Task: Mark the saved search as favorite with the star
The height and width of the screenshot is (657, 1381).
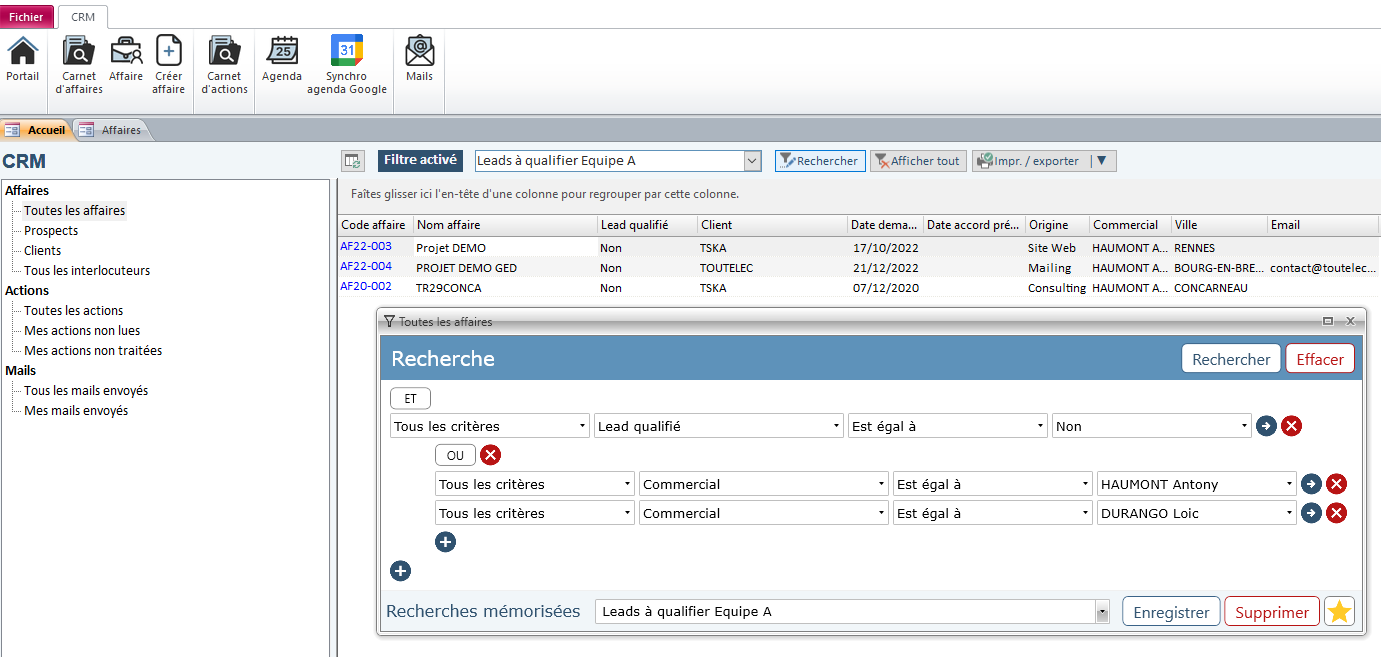Action: pos(1339,611)
